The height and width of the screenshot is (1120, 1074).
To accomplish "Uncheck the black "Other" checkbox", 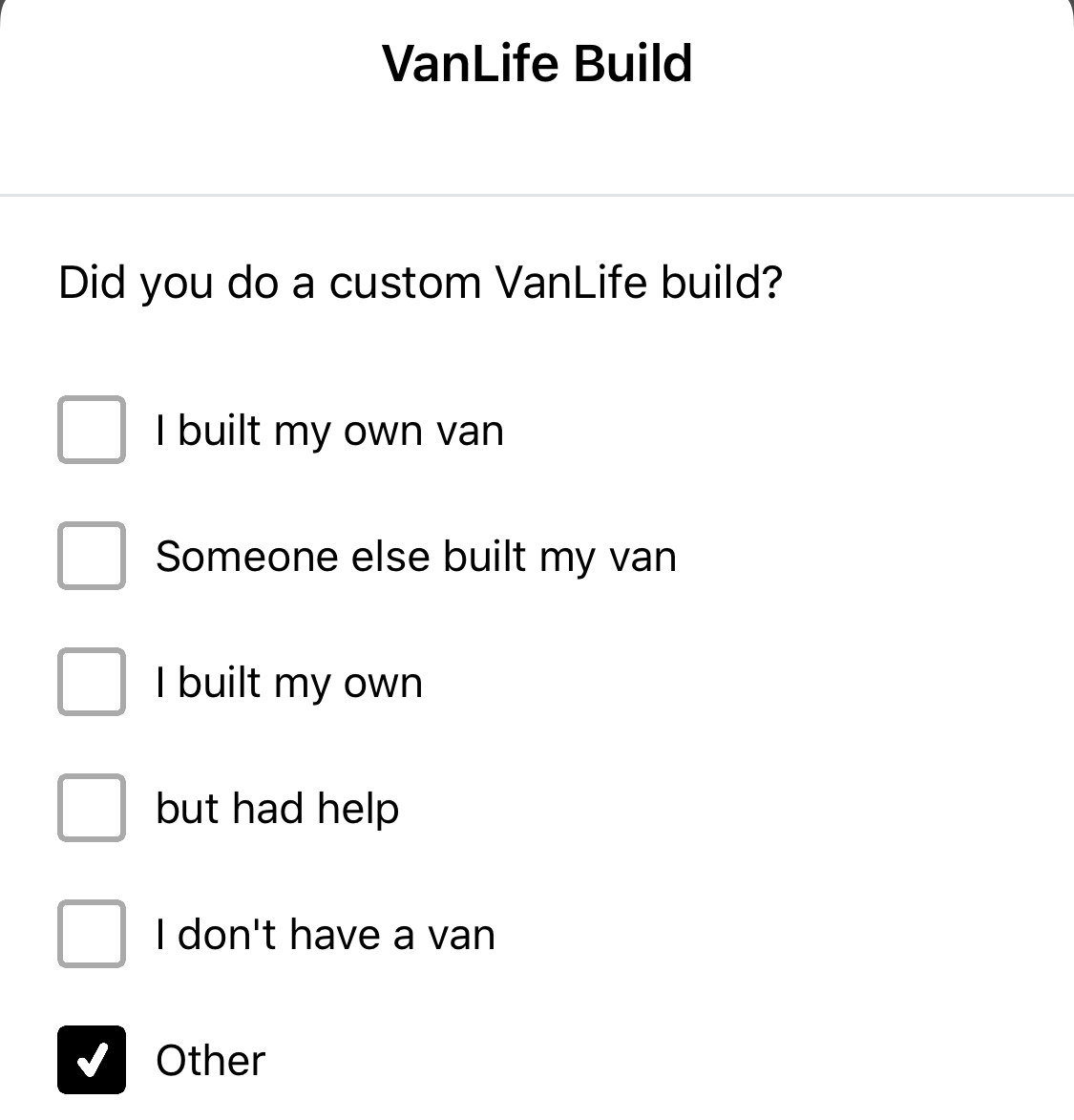I will (x=92, y=1060).
